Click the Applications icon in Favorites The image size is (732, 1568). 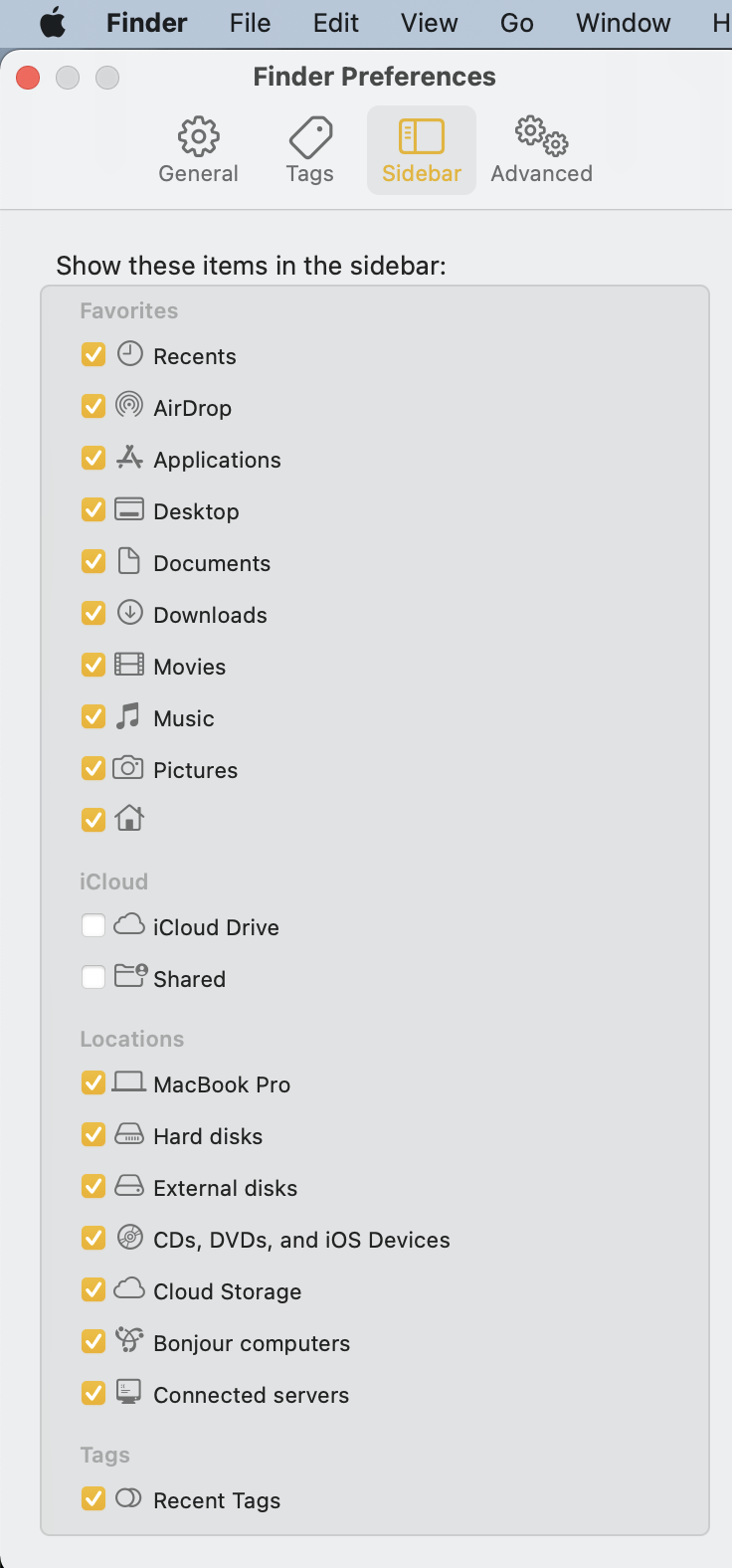(129, 458)
